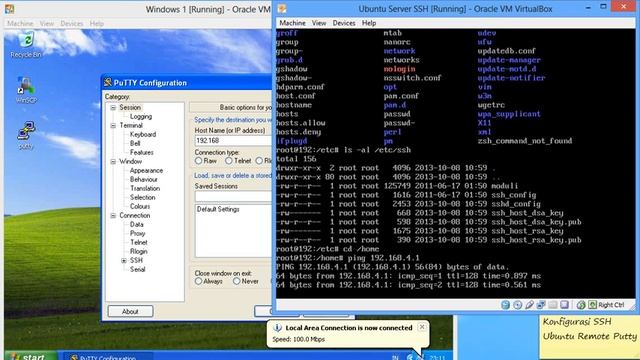Select Colours in category tree

pyautogui.click(x=140, y=207)
